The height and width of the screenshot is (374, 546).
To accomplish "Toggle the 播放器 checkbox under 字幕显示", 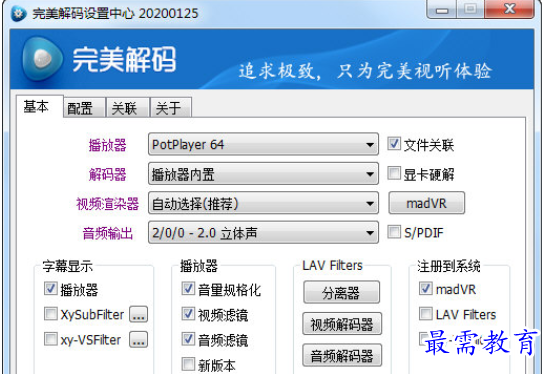I will [x=51, y=289].
